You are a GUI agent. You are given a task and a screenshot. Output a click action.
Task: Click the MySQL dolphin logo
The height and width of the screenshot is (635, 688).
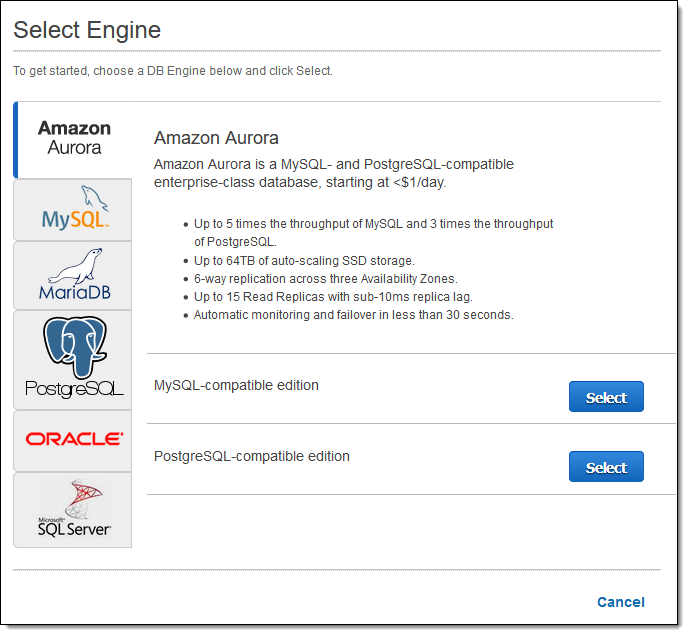[74, 208]
